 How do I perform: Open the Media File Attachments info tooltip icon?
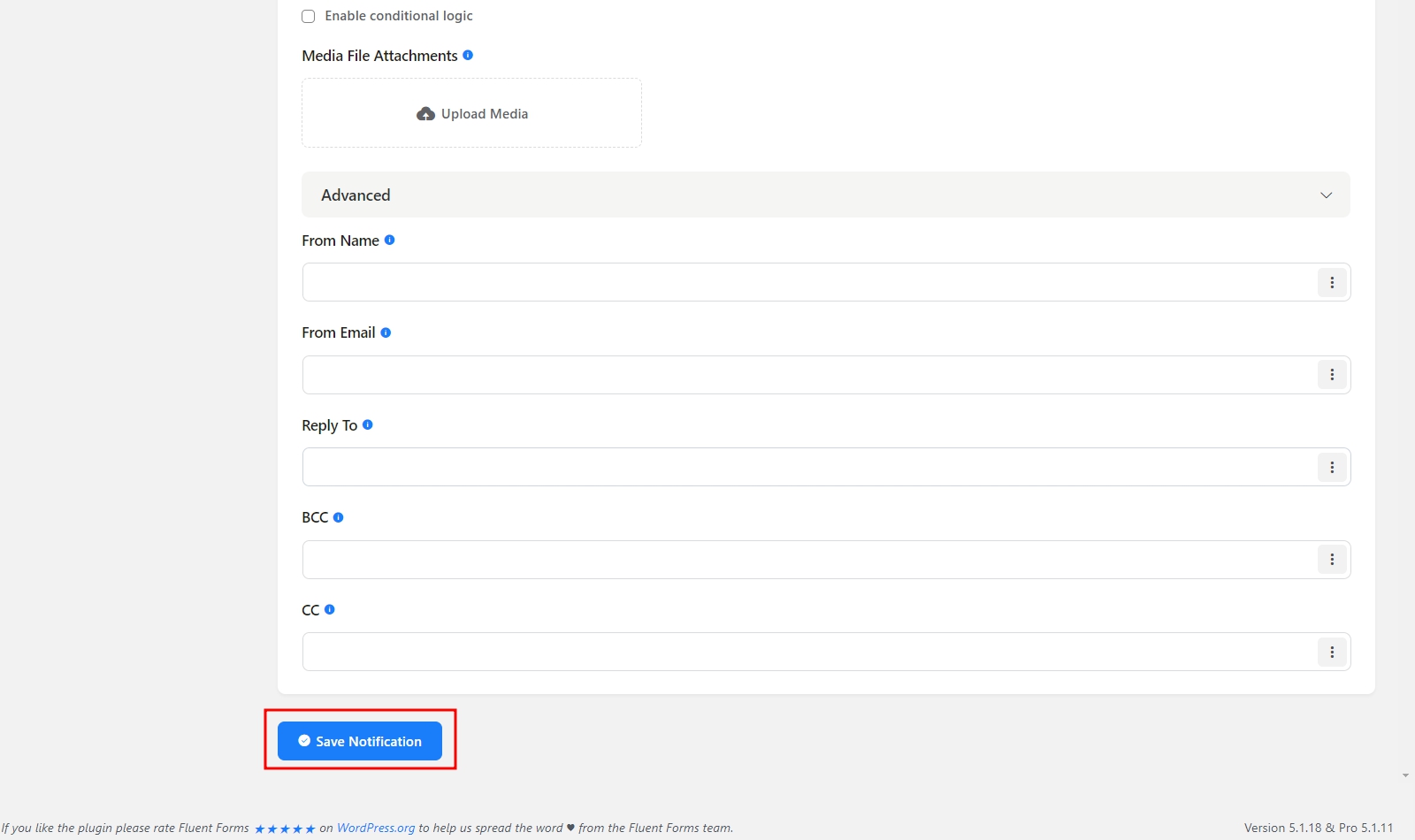(468, 55)
